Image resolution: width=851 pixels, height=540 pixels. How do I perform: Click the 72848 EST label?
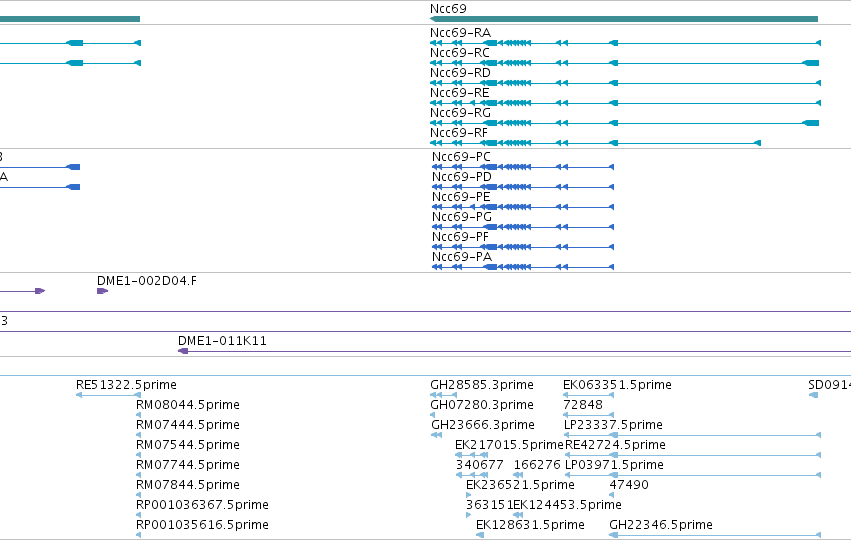click(x=583, y=405)
